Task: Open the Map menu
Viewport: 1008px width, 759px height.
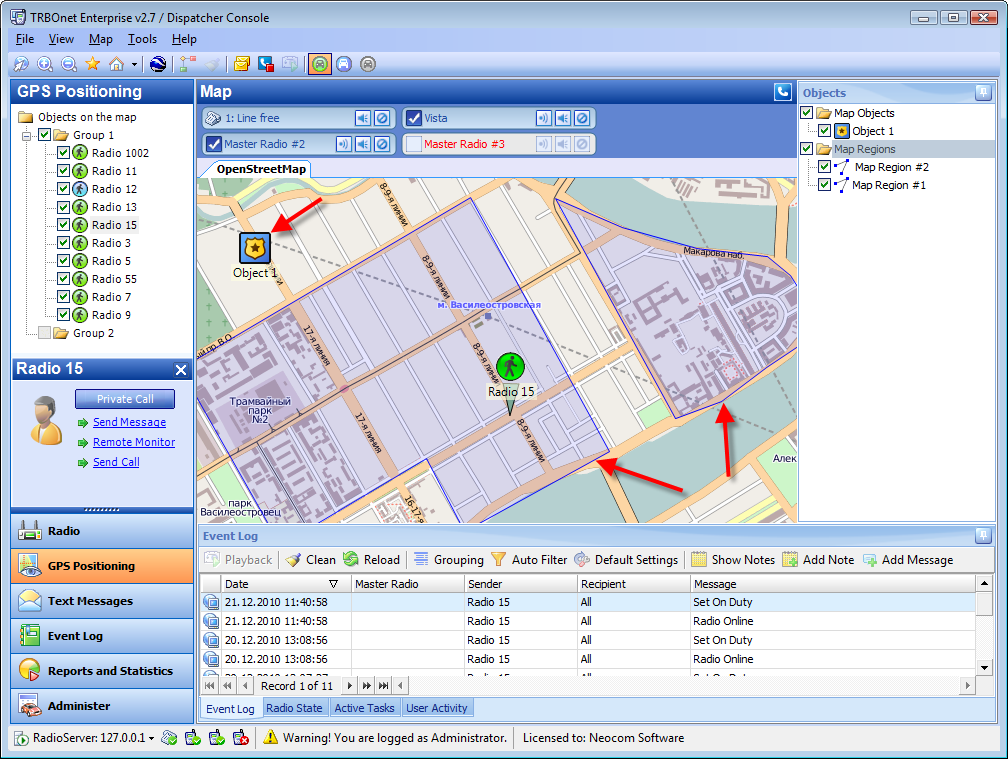Action: tap(100, 39)
